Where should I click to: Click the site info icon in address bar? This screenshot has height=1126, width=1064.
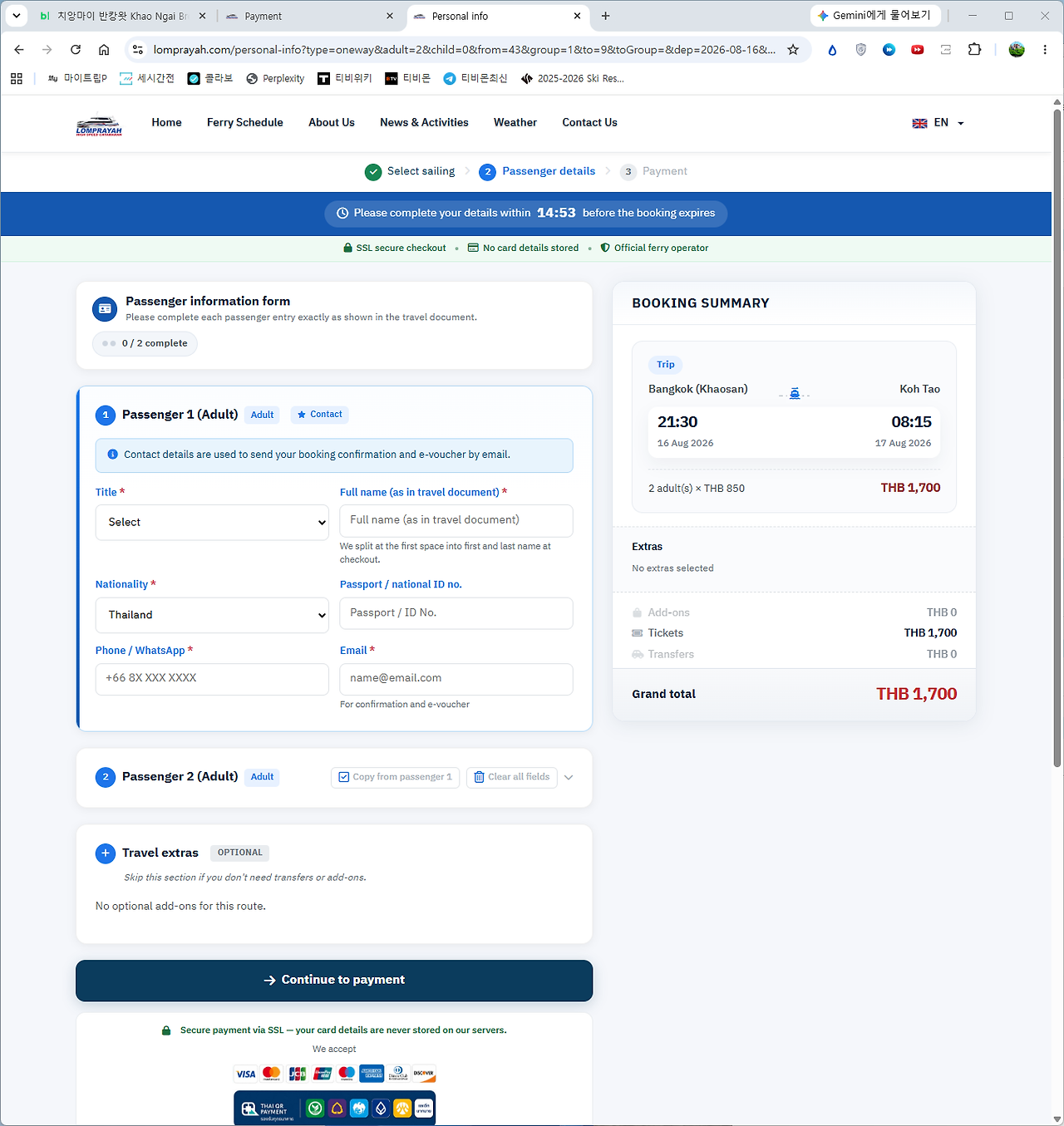tap(138, 50)
